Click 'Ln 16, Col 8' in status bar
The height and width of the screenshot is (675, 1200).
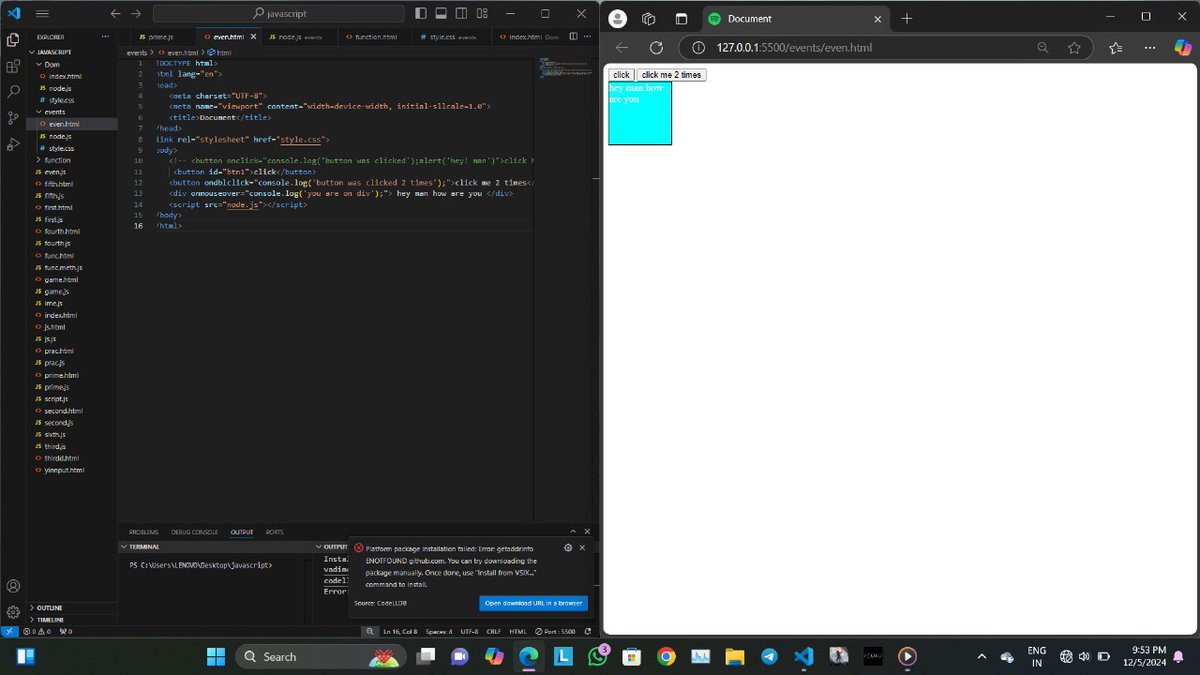point(400,631)
